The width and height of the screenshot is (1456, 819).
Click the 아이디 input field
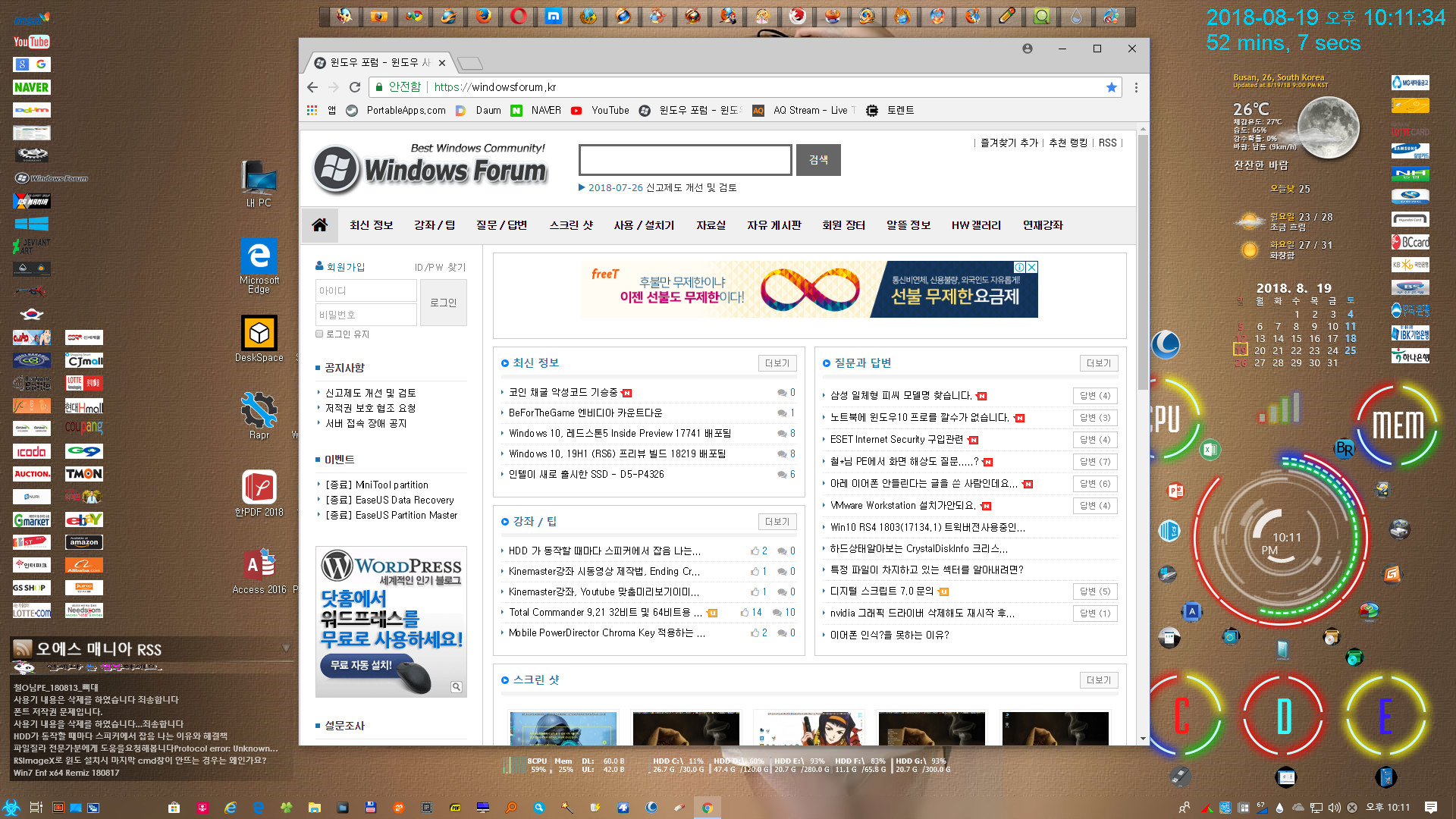(366, 290)
